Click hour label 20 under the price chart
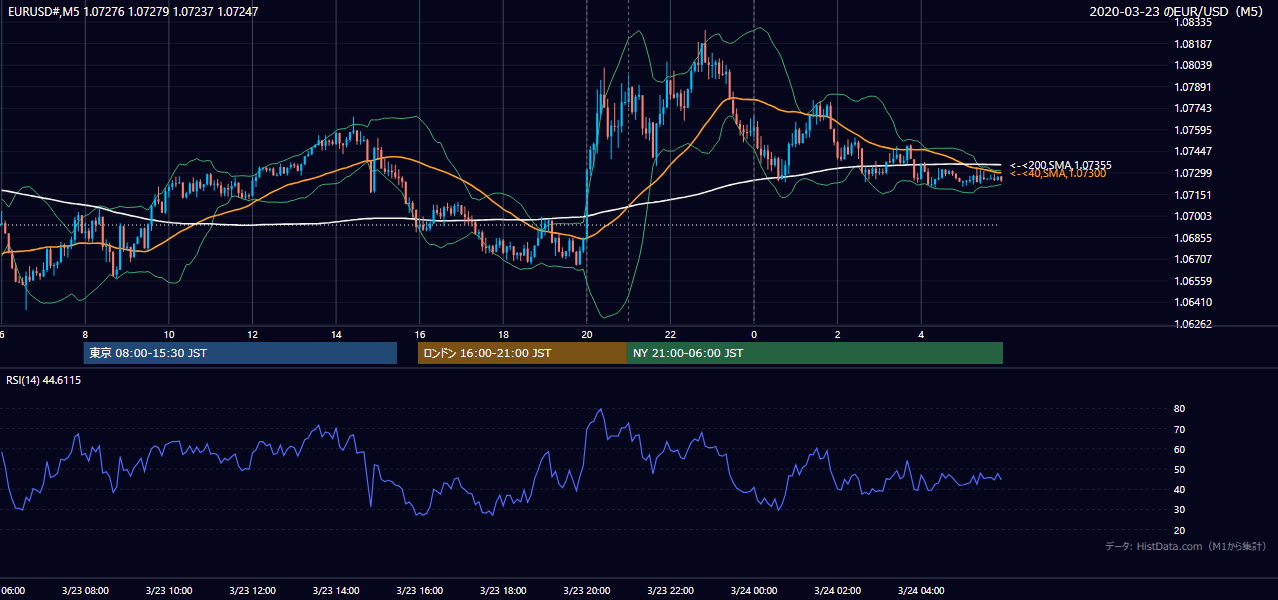This screenshot has height=600, width=1278. point(587,334)
